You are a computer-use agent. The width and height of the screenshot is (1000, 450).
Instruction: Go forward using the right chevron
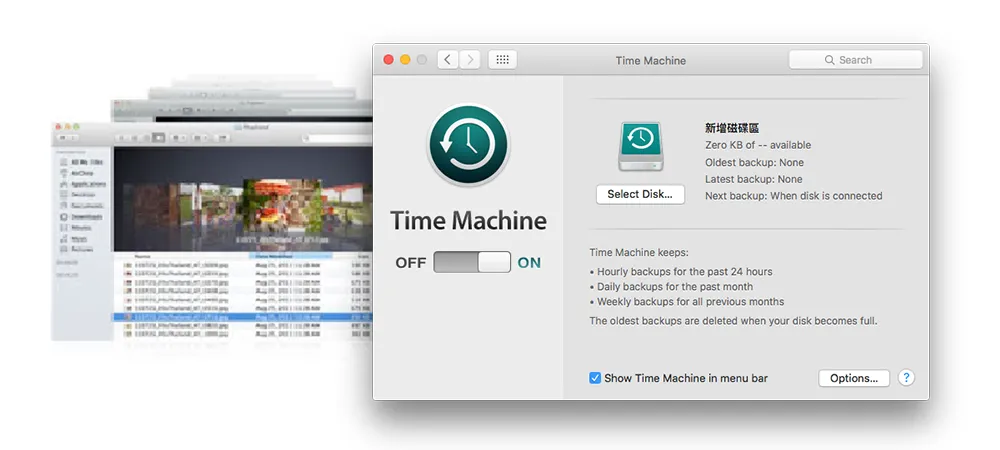(470, 60)
